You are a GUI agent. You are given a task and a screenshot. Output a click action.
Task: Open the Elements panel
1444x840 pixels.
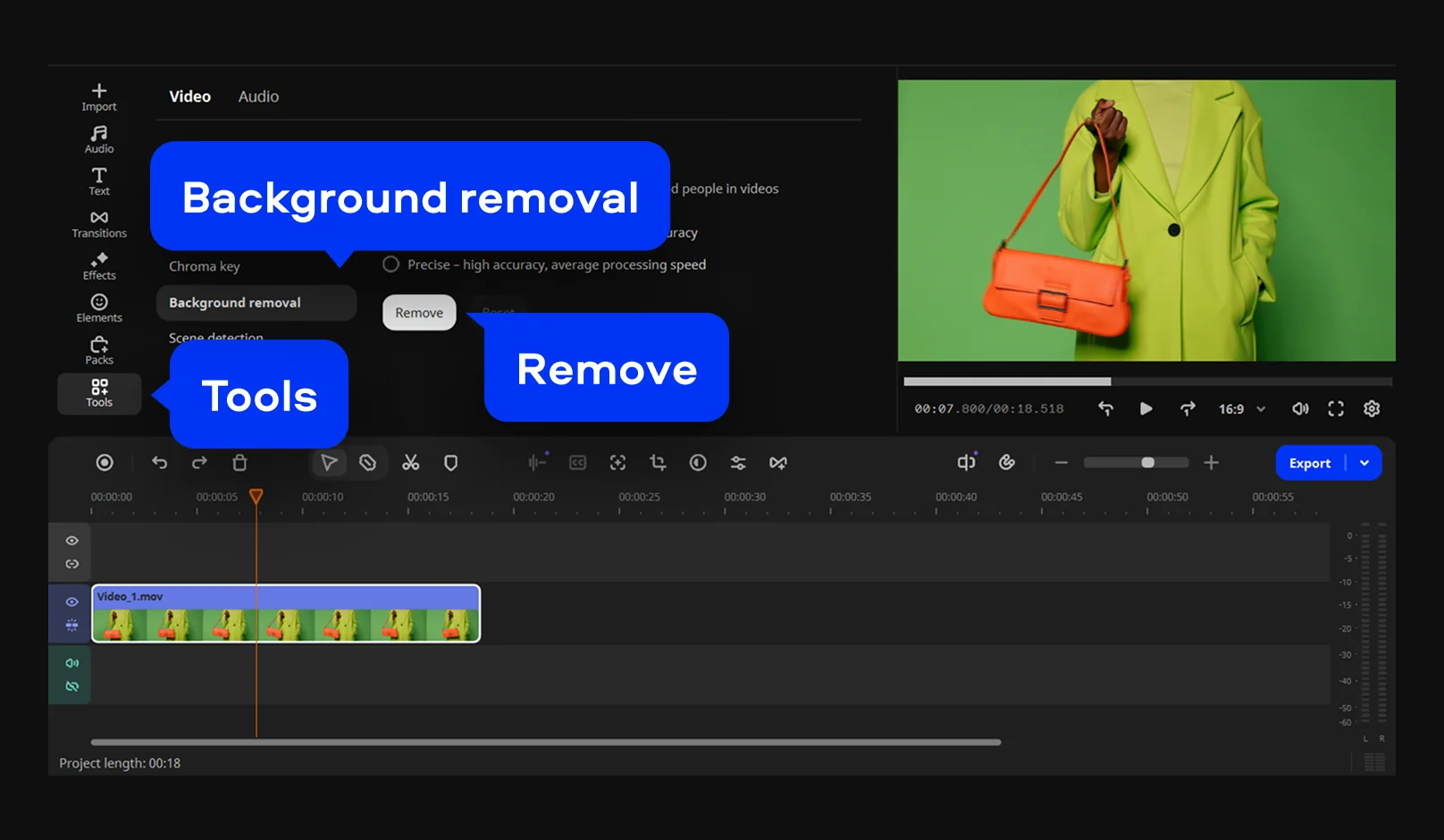[99, 308]
